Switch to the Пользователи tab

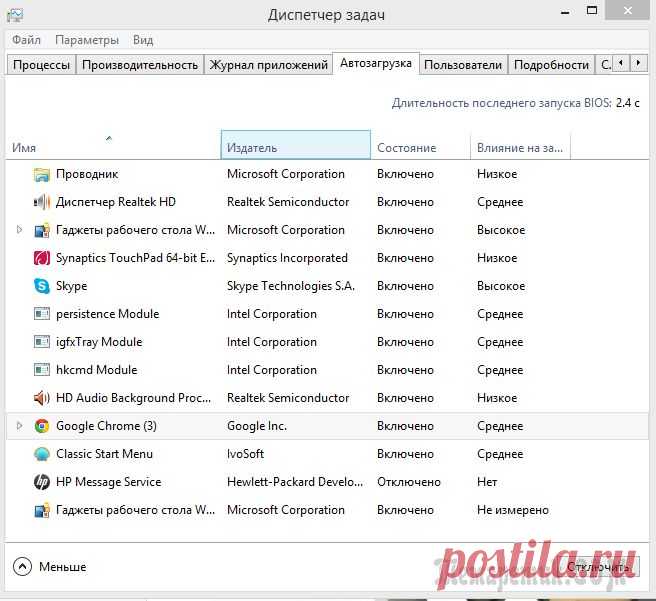click(x=463, y=65)
